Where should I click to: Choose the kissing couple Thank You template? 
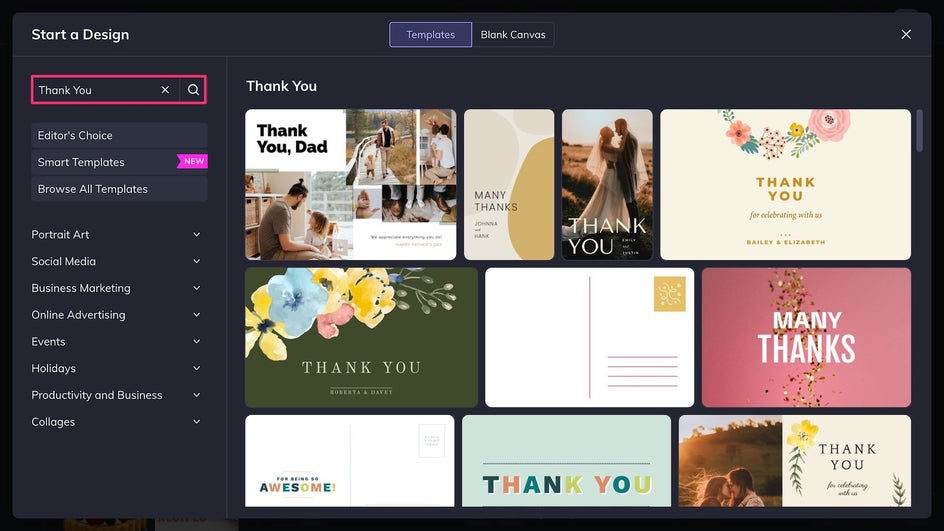795,461
